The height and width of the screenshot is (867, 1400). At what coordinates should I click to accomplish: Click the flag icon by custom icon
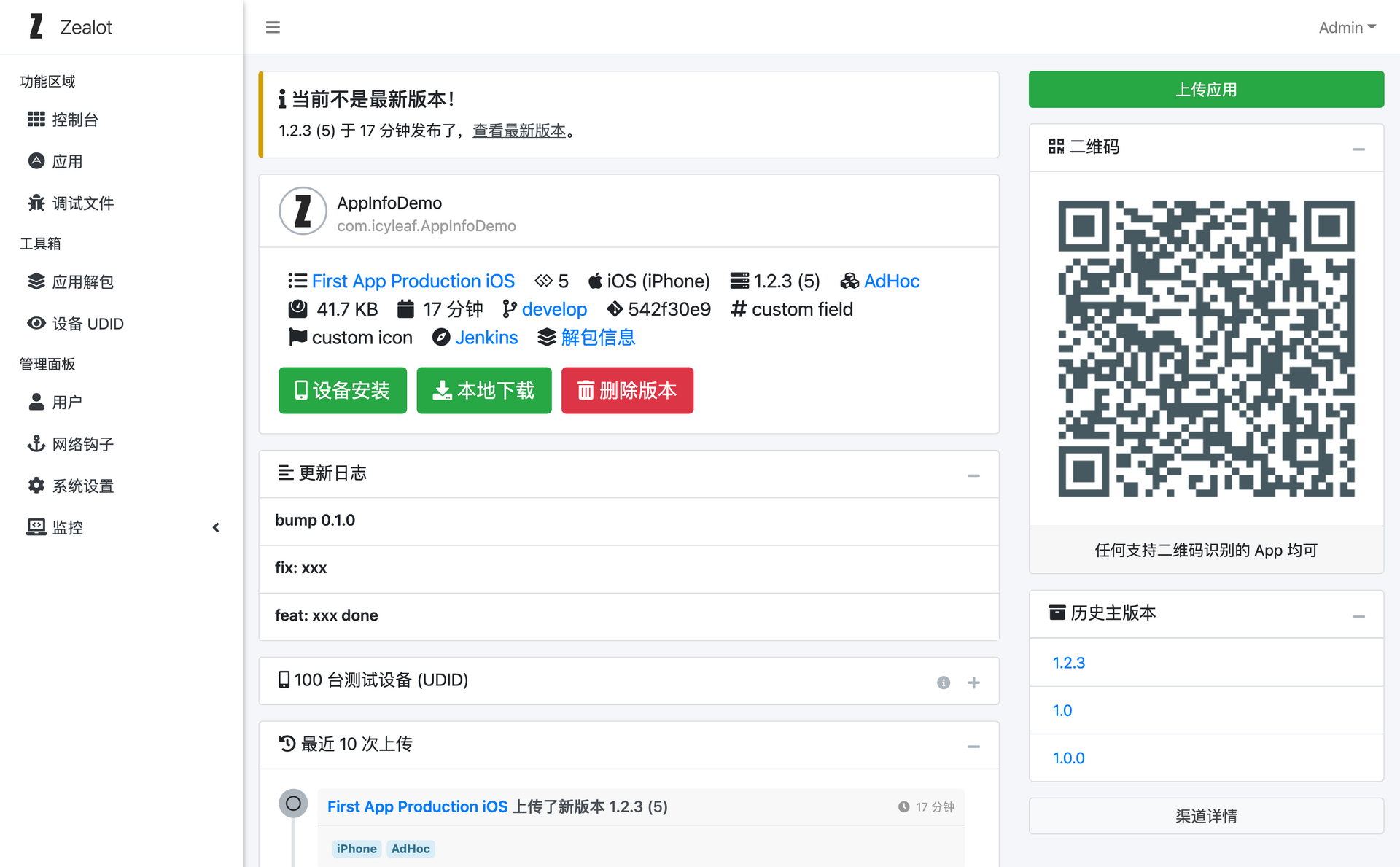click(297, 337)
